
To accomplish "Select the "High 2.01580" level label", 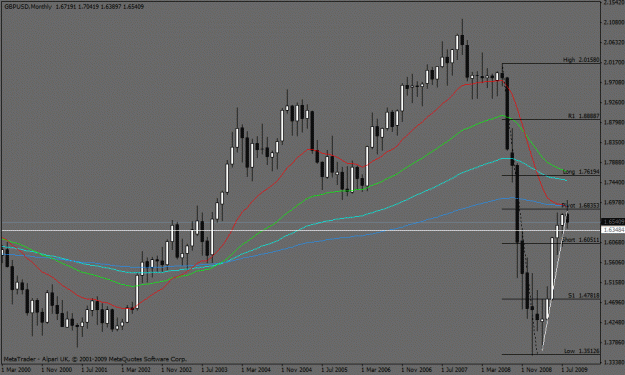I will (581, 60).
